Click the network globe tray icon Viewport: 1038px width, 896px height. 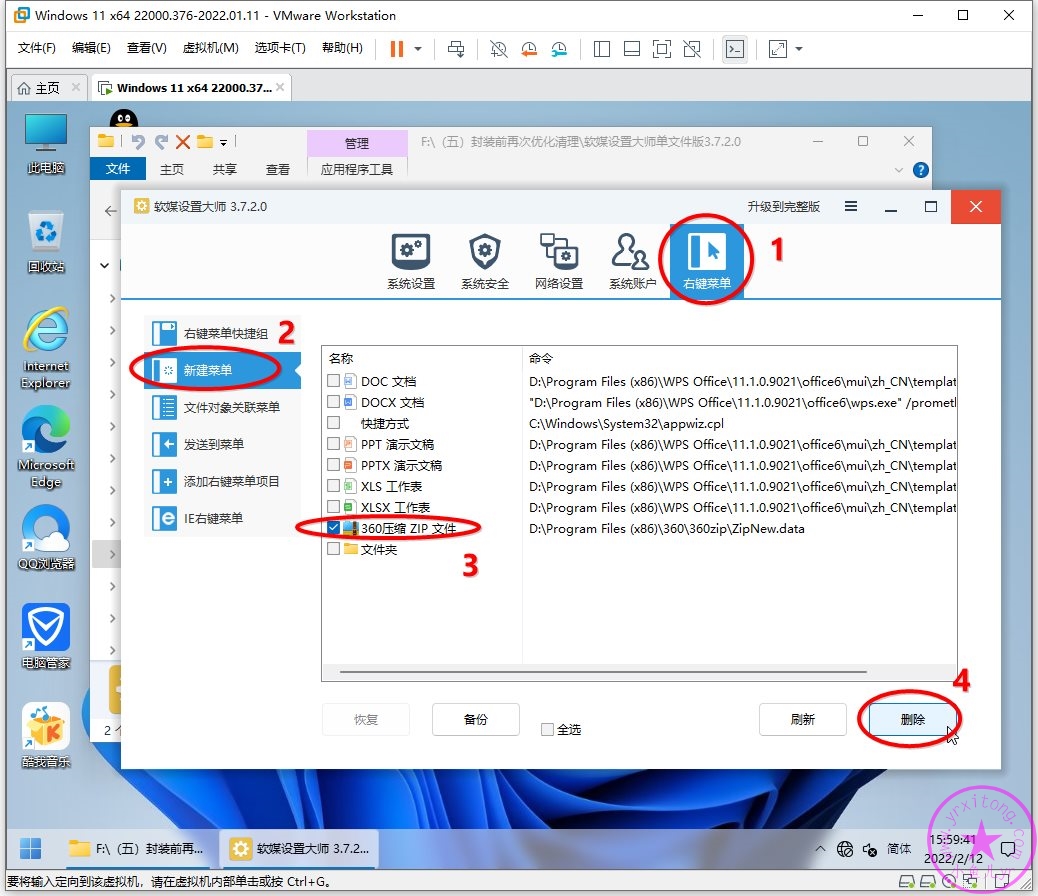coord(845,848)
